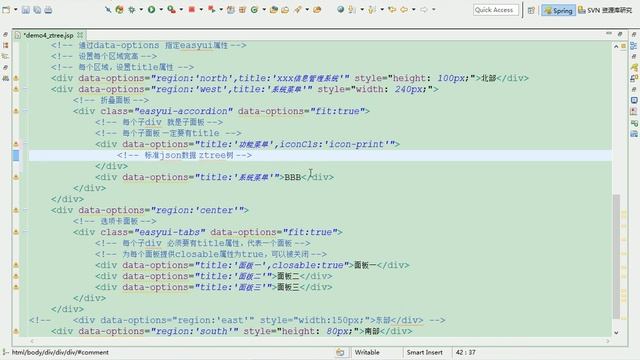The height and width of the screenshot is (360, 640).
Task: Click the Search flashlight icon
Action: click(x=298, y=9)
